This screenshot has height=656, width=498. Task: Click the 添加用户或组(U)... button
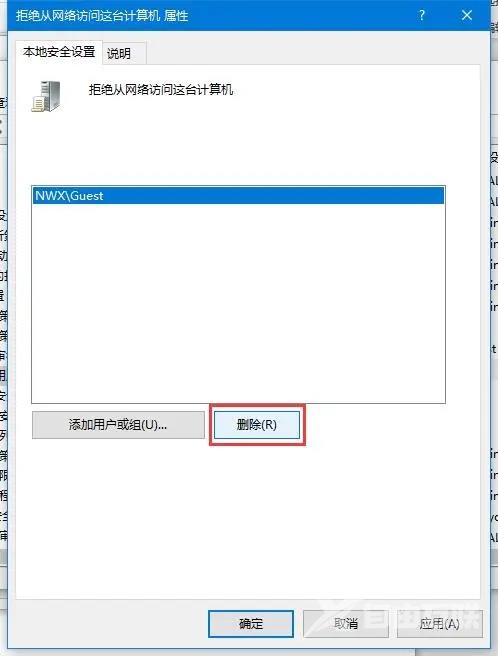coord(118,425)
